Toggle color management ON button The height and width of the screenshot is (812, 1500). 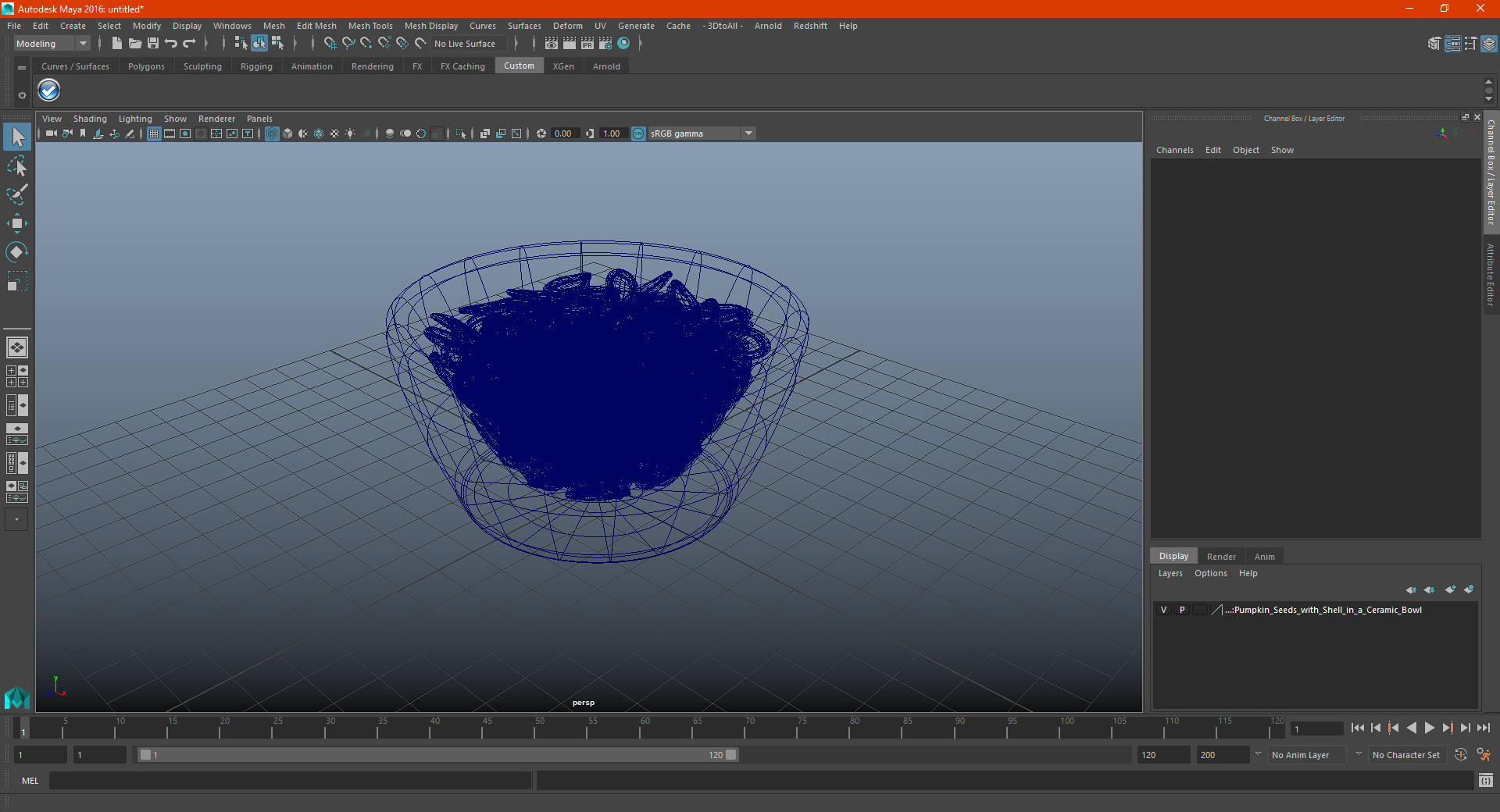pos(638,134)
